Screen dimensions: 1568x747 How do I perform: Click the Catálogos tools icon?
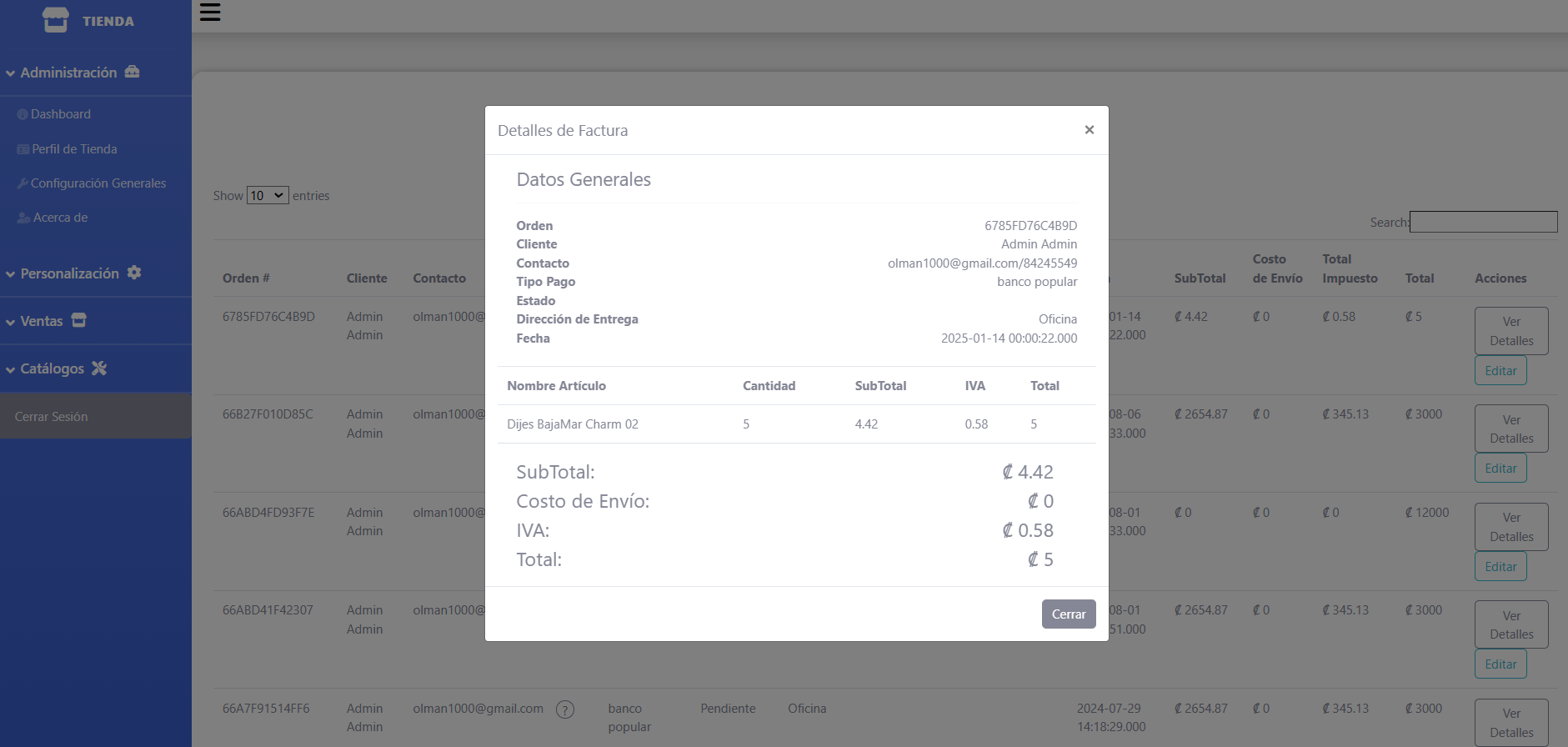(x=99, y=368)
